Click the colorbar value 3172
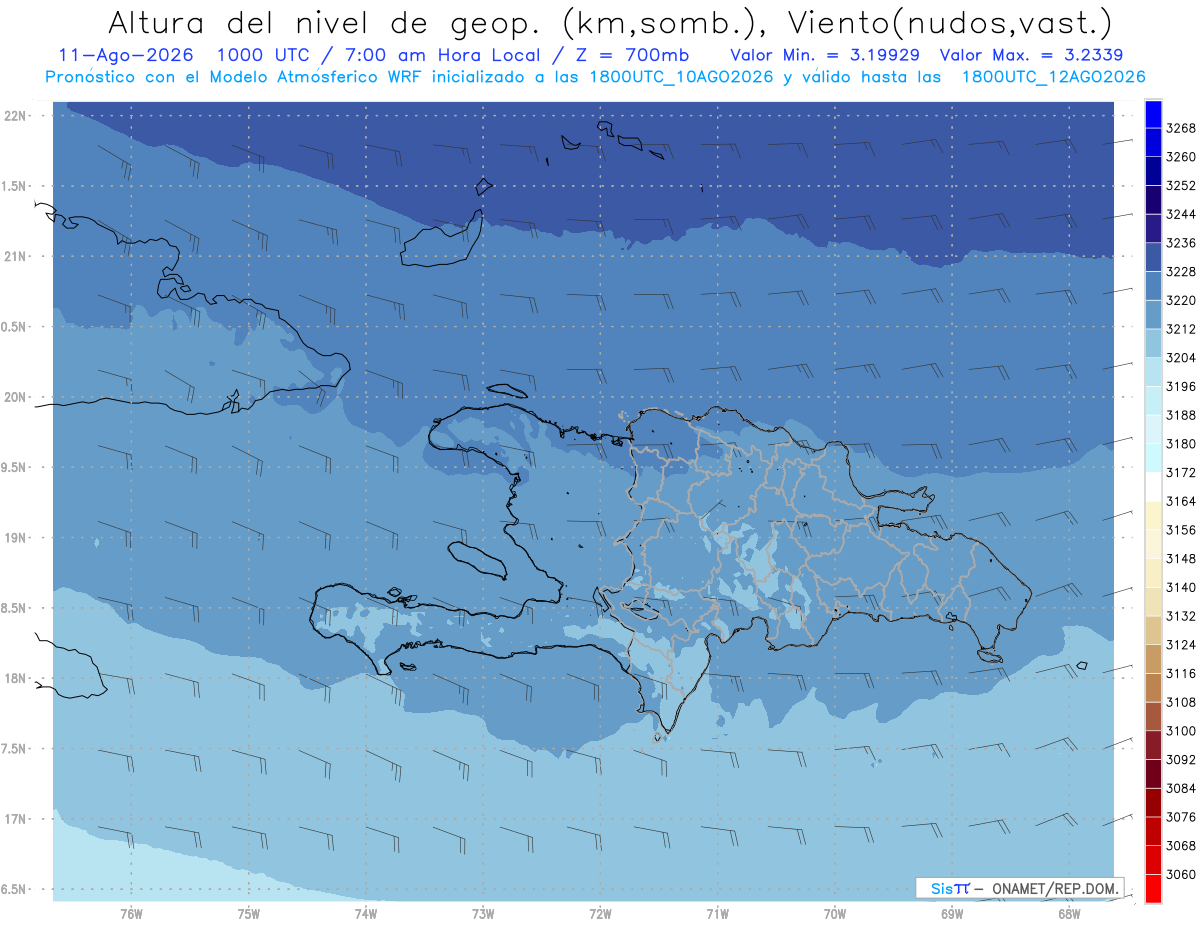The height and width of the screenshot is (927, 1200). pos(1181,473)
